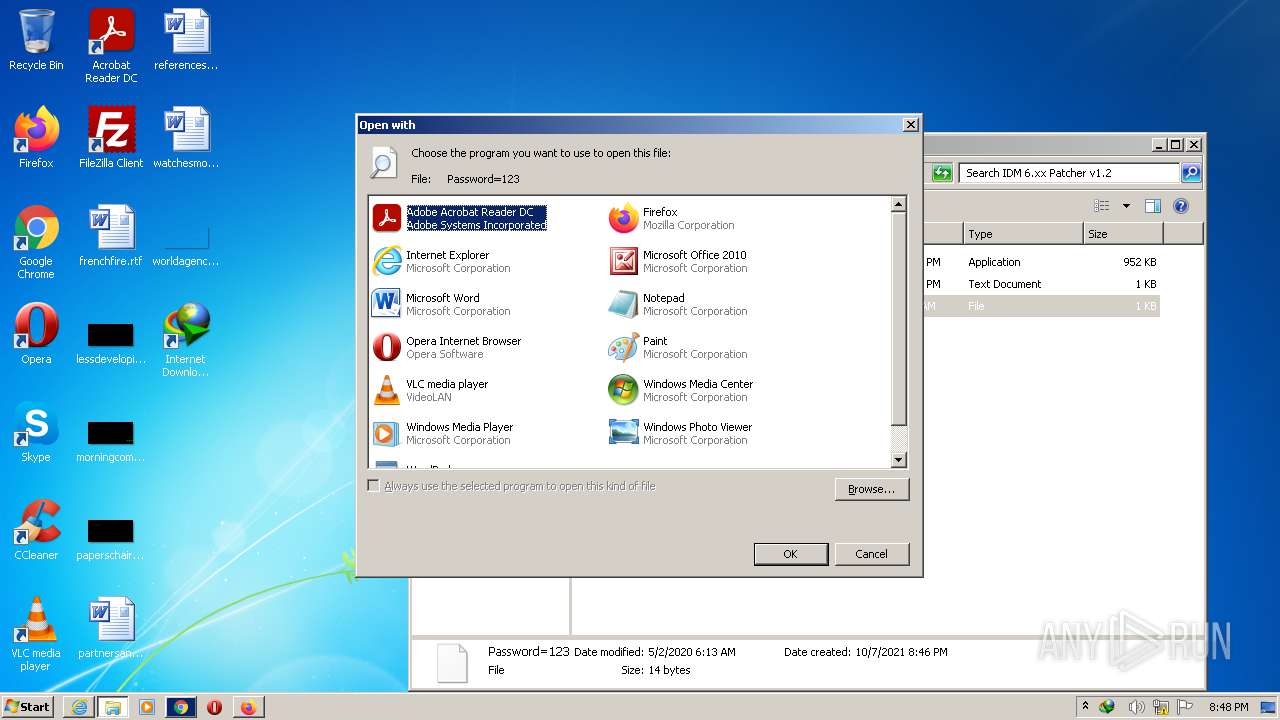The width and height of the screenshot is (1280, 720).
Task: Open the Explorer view options dropdown arrow
Action: point(1126,206)
